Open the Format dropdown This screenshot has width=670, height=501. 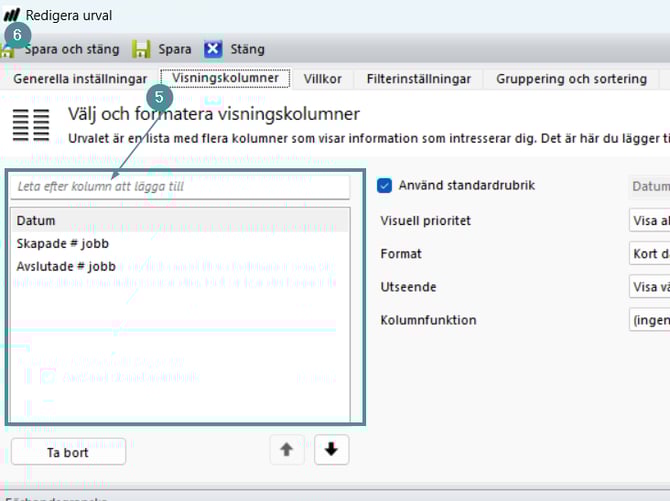(x=649, y=254)
